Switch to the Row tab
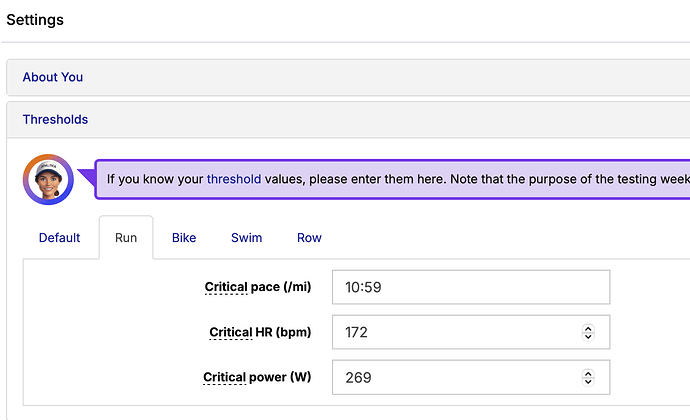 [x=309, y=238]
